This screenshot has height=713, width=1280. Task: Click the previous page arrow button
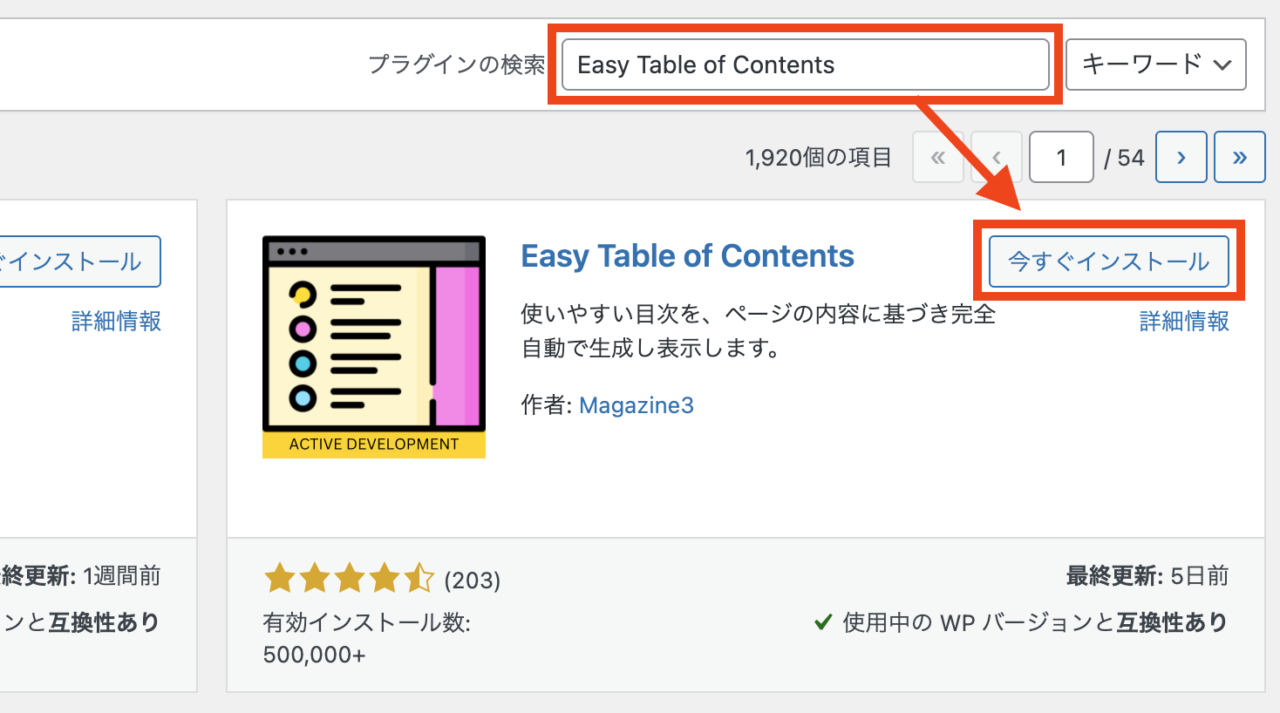pos(996,157)
